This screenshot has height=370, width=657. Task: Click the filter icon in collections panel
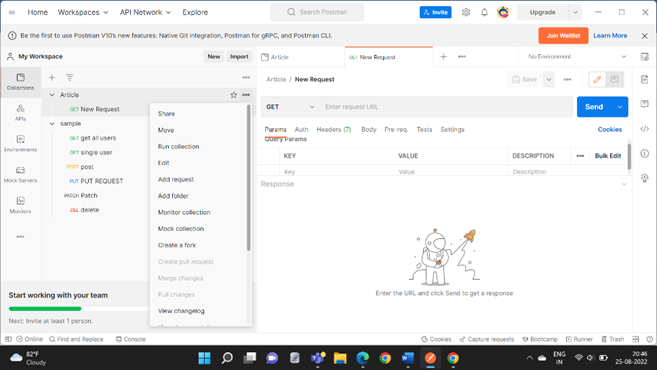pyautogui.click(x=70, y=78)
